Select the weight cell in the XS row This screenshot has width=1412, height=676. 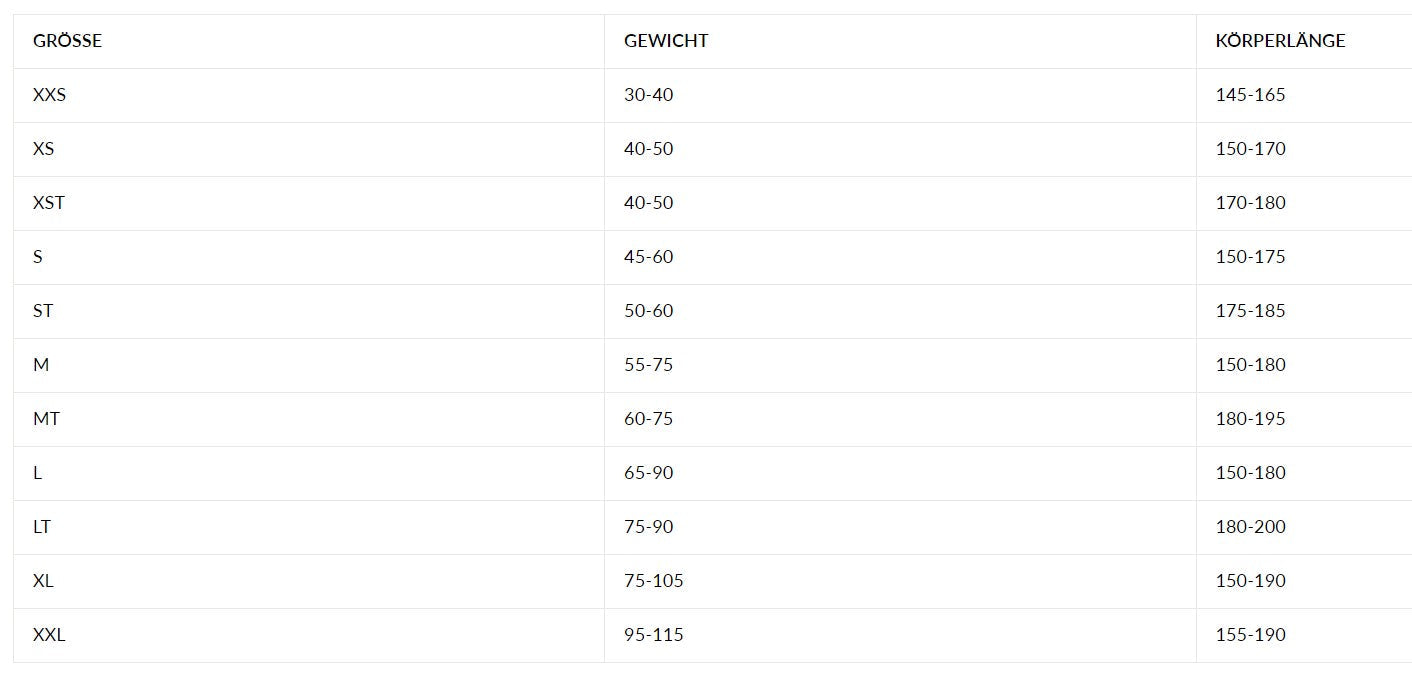[x=649, y=149]
